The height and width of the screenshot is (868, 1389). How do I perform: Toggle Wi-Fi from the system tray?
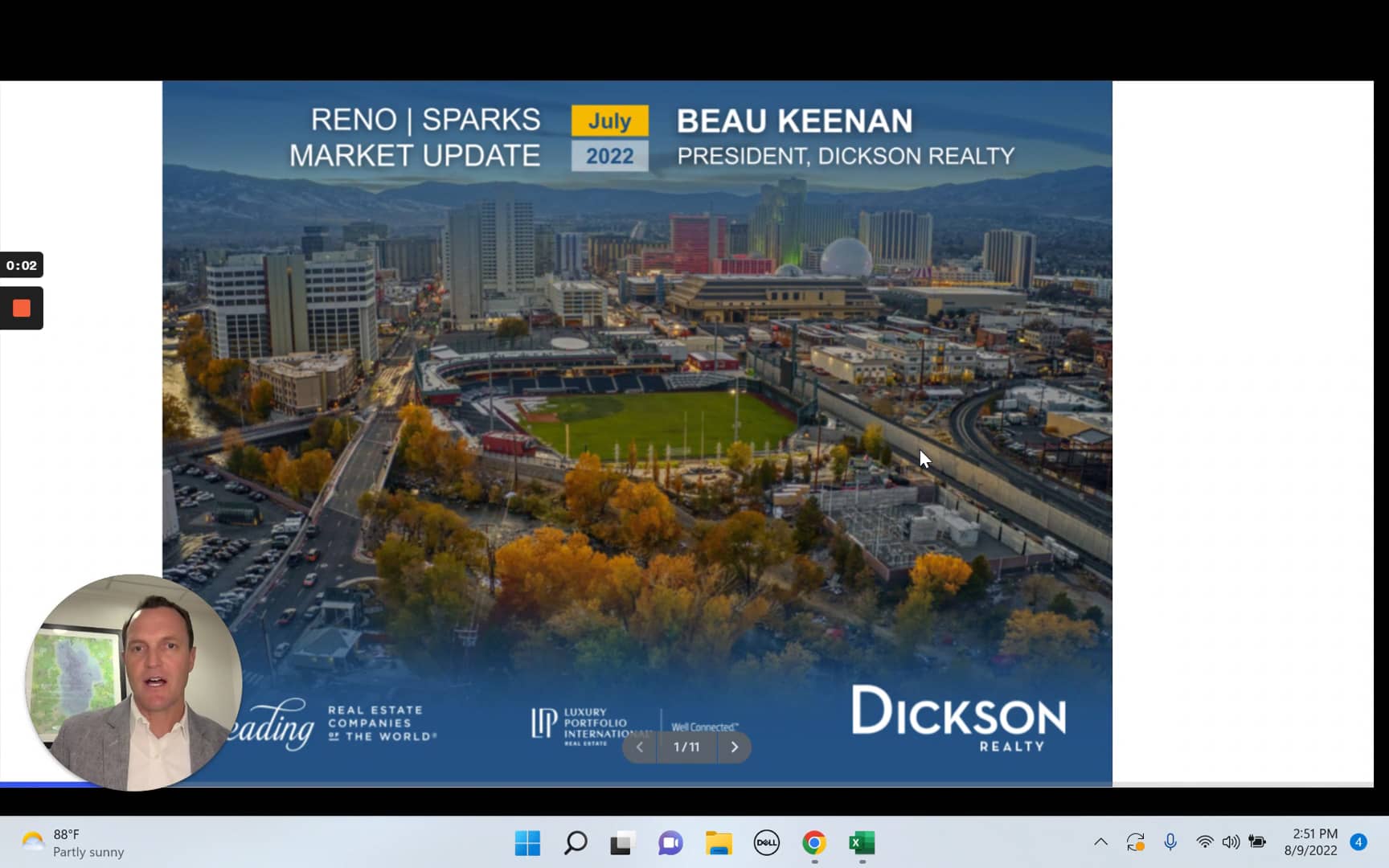[x=1204, y=842]
